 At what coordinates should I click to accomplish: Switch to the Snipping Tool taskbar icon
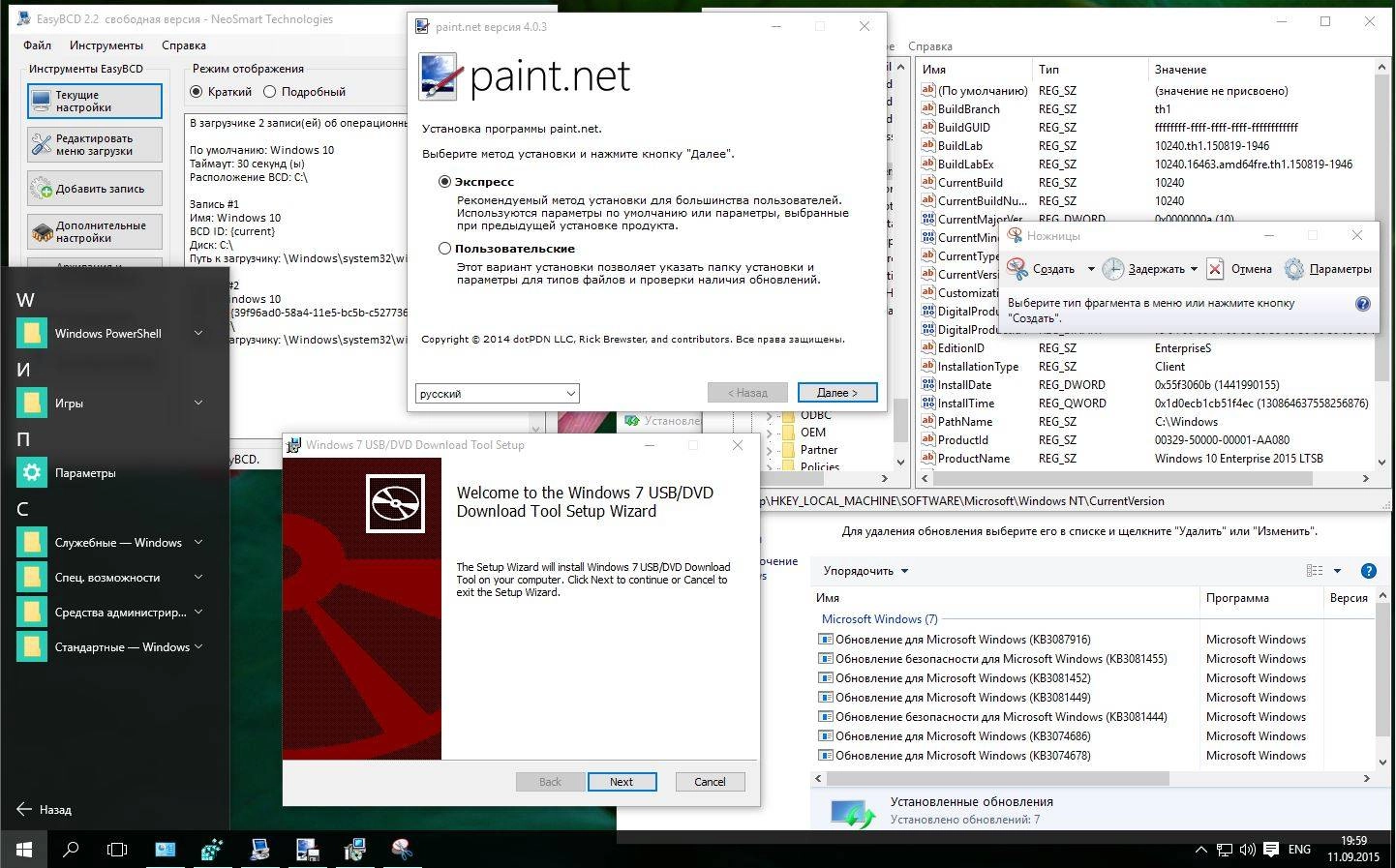(401, 850)
